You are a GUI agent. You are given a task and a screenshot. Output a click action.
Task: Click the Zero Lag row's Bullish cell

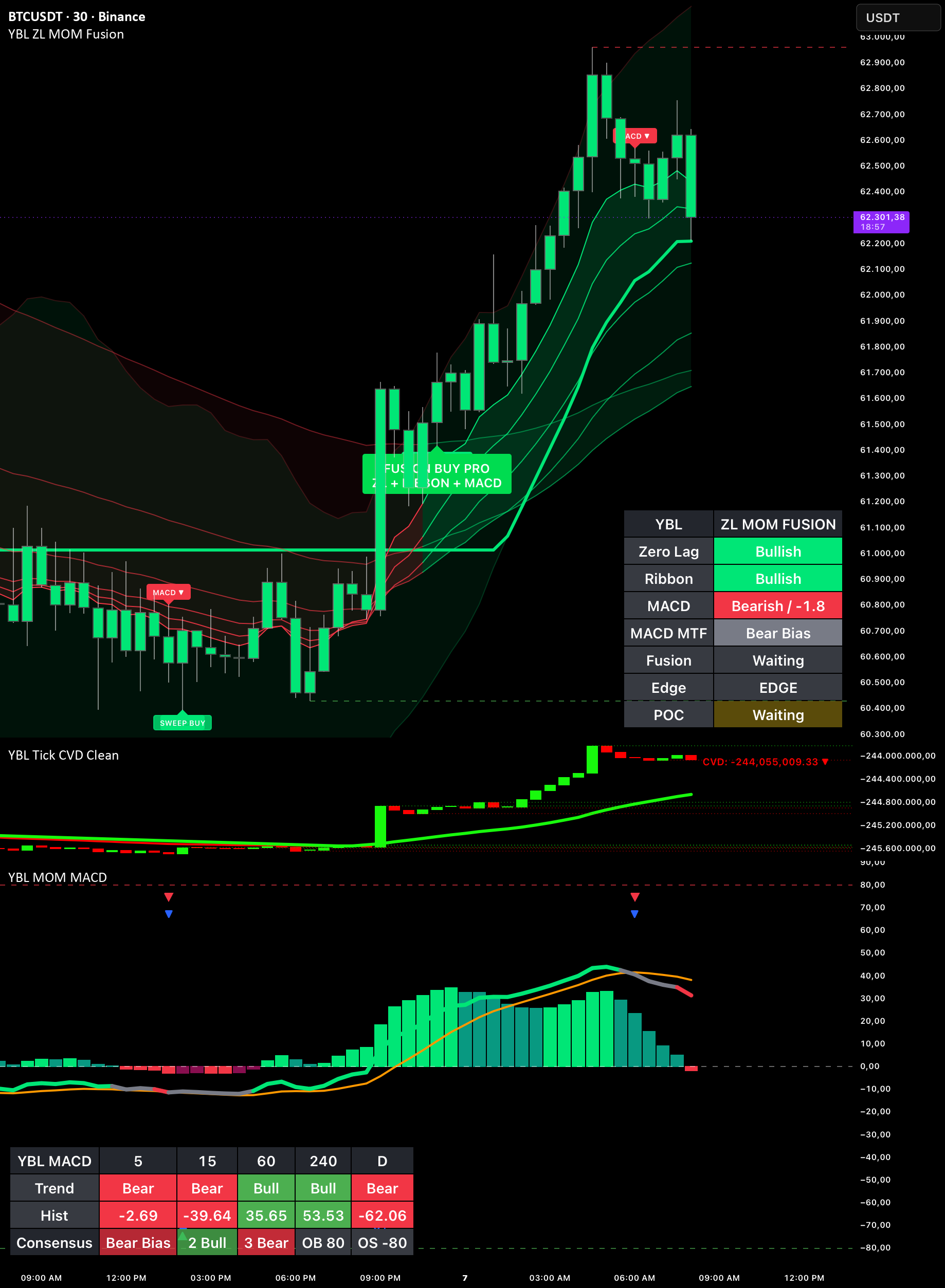(778, 551)
